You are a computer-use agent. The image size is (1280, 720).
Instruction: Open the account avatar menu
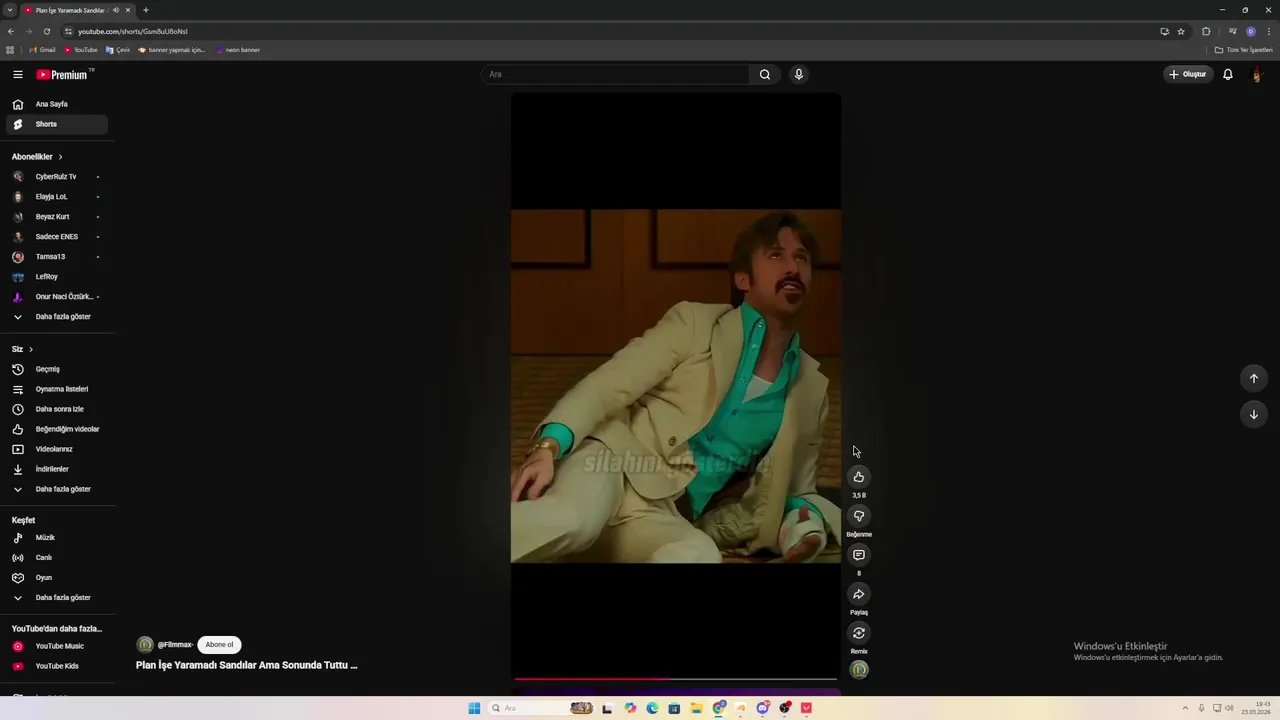tap(1257, 74)
